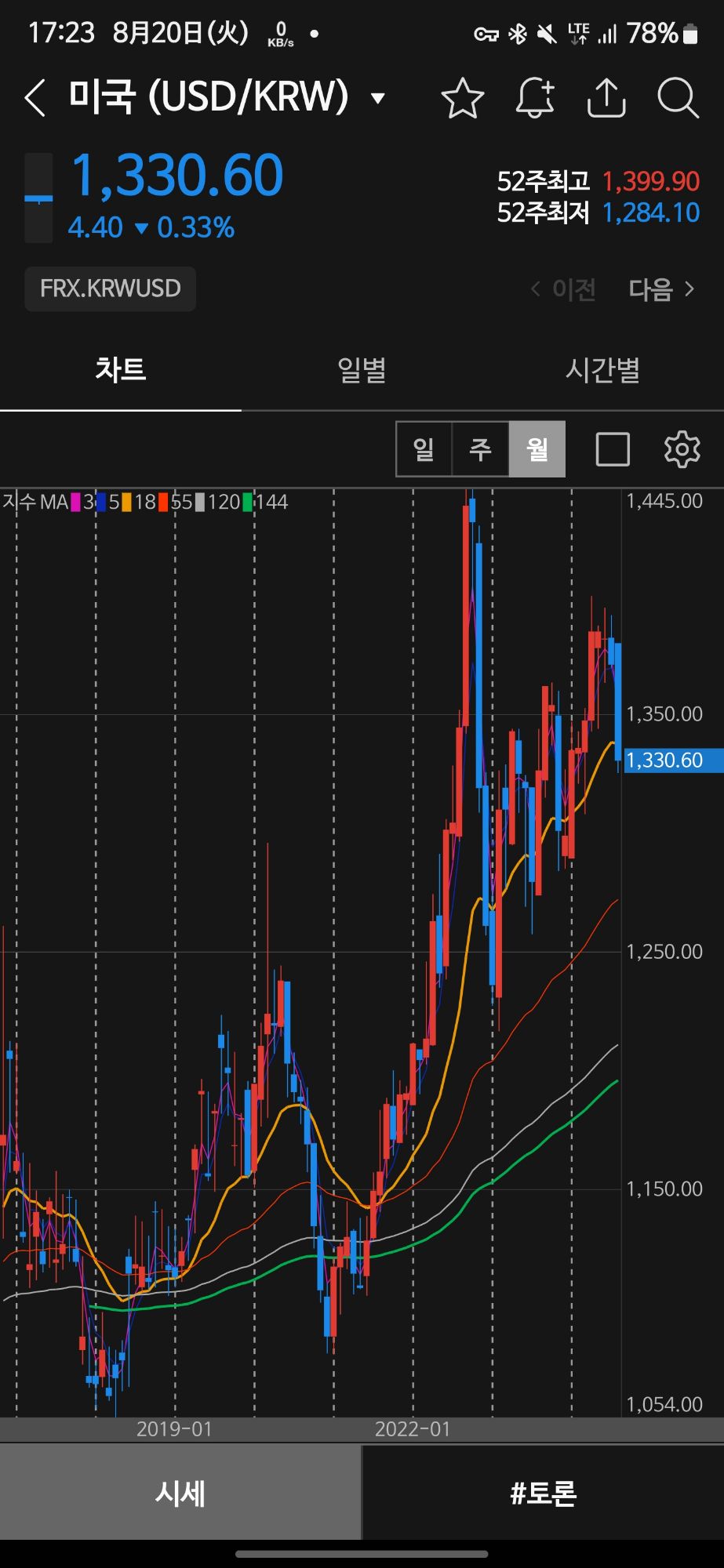Expand chart to fullscreen square icon

[x=613, y=449]
